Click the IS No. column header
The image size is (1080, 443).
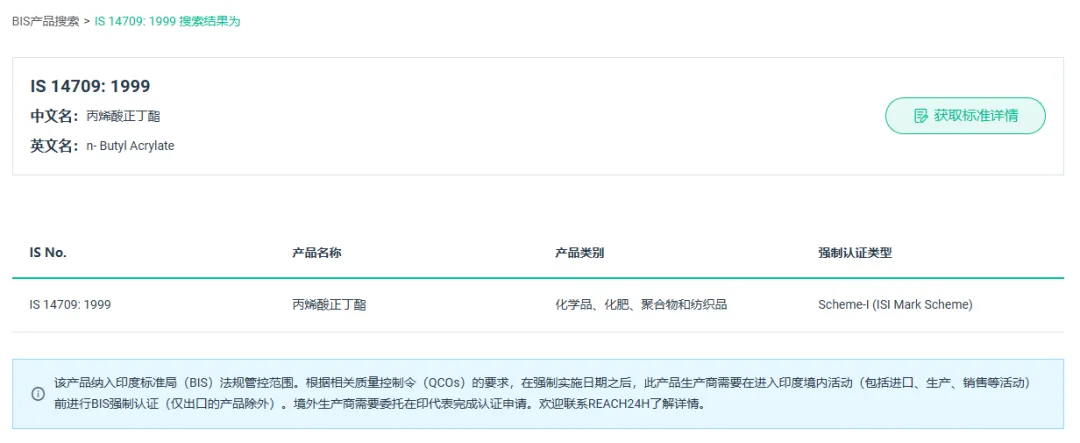click(48, 253)
